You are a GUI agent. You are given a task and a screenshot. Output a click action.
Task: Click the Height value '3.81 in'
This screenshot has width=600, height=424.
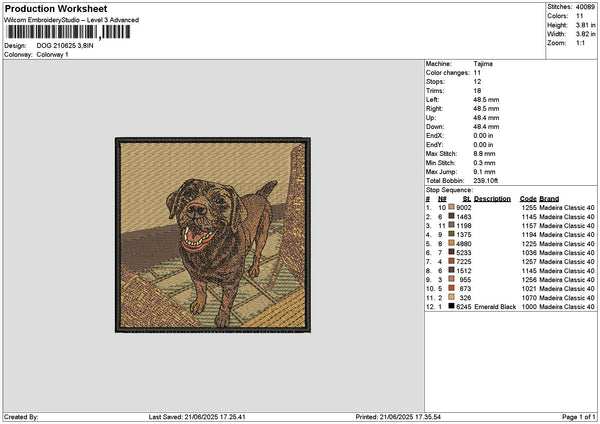click(x=585, y=25)
